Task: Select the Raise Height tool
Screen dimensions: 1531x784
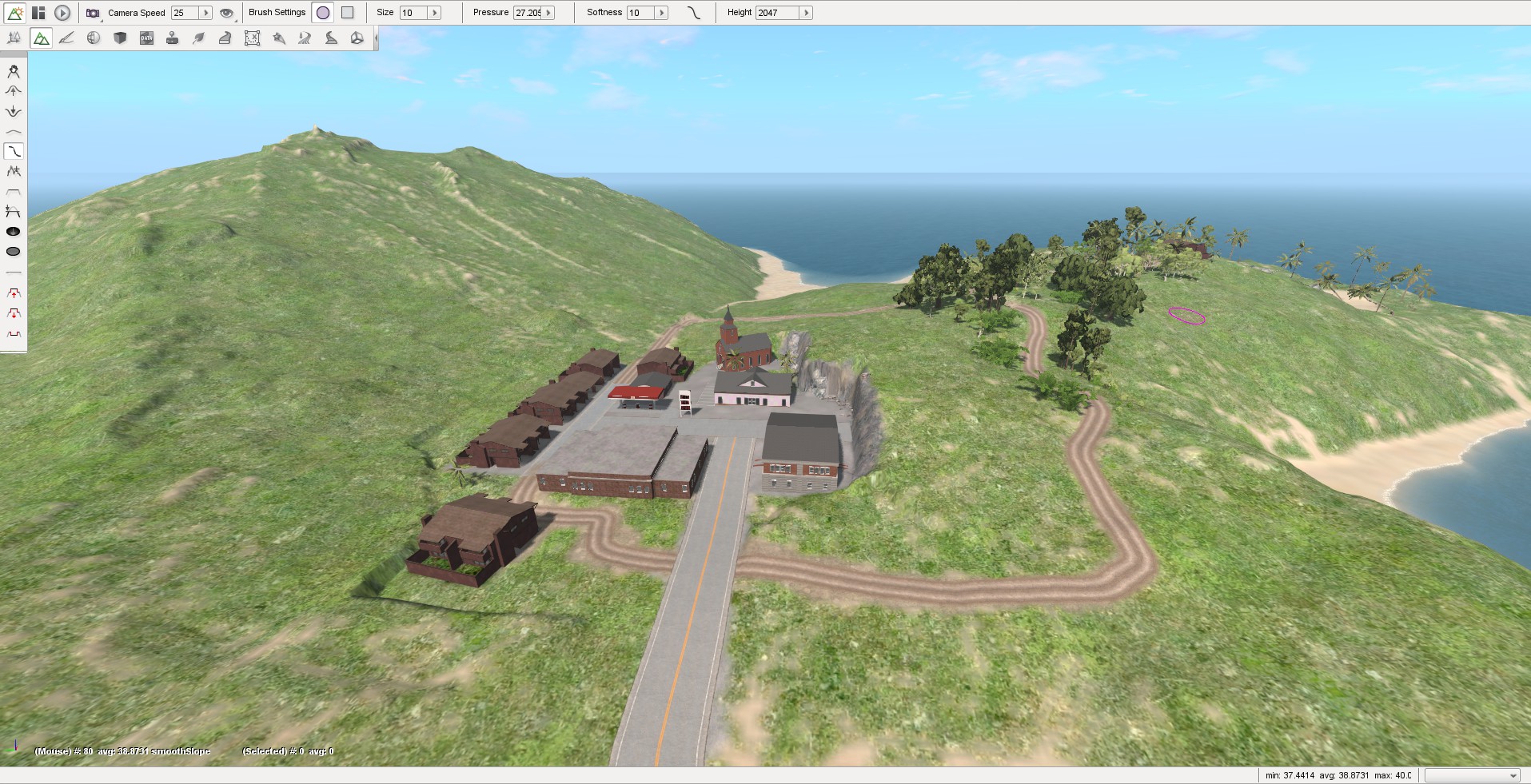Action: (14, 91)
